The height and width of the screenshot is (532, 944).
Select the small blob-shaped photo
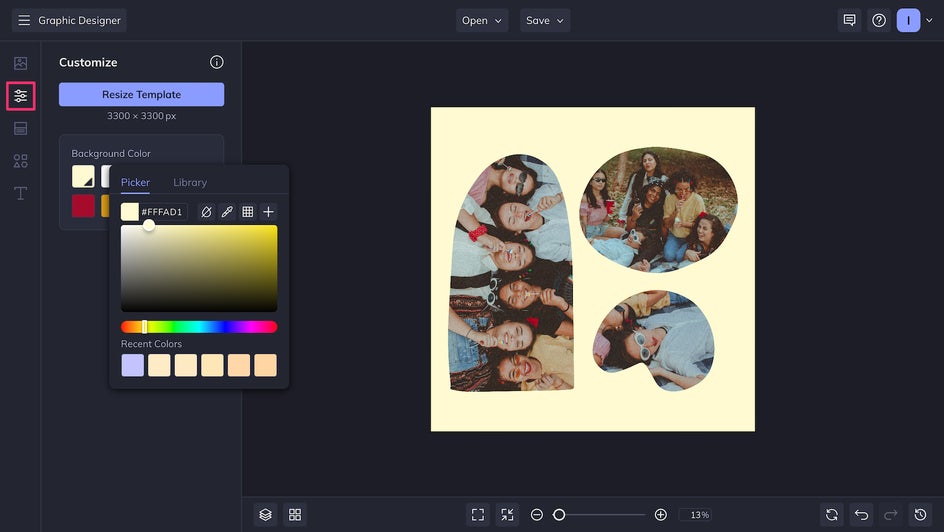654,341
